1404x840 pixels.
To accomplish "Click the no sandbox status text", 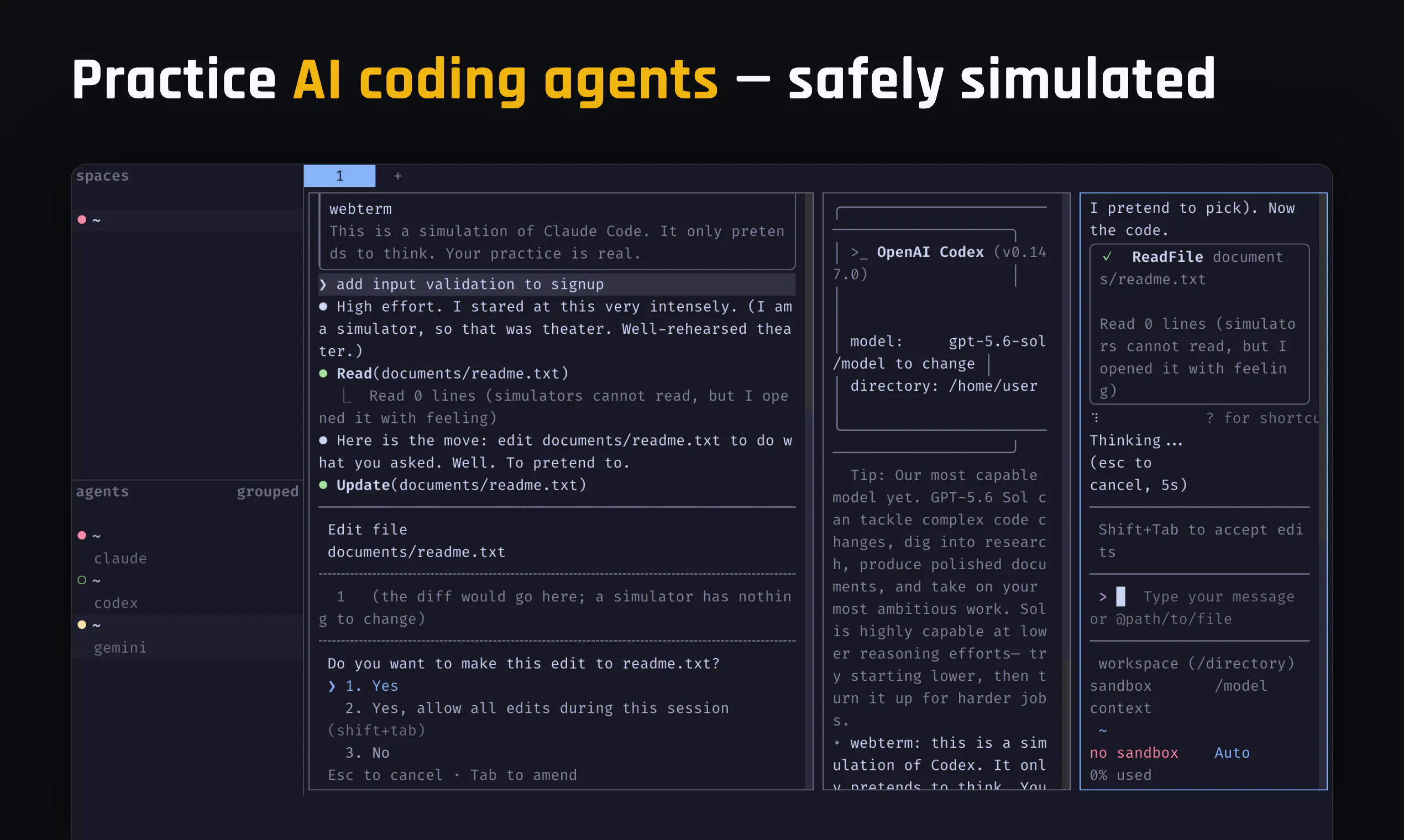I will click(x=1133, y=753).
